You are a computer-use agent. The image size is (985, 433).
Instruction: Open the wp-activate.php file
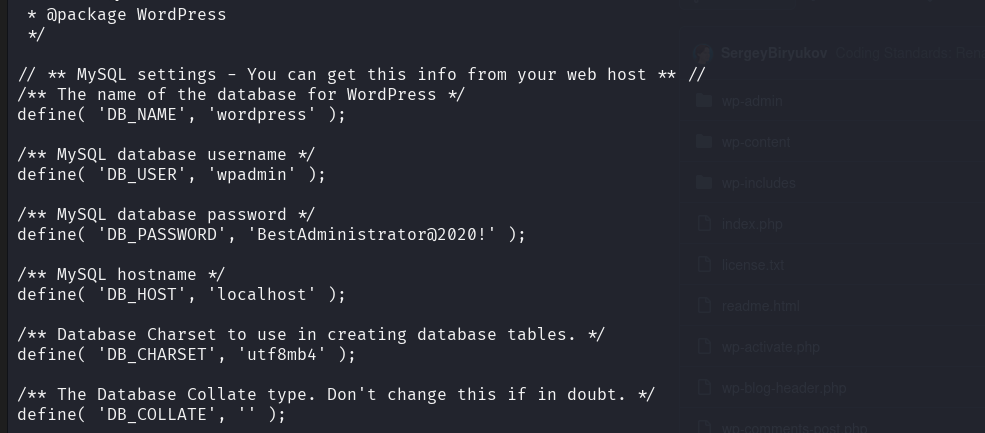(771, 347)
